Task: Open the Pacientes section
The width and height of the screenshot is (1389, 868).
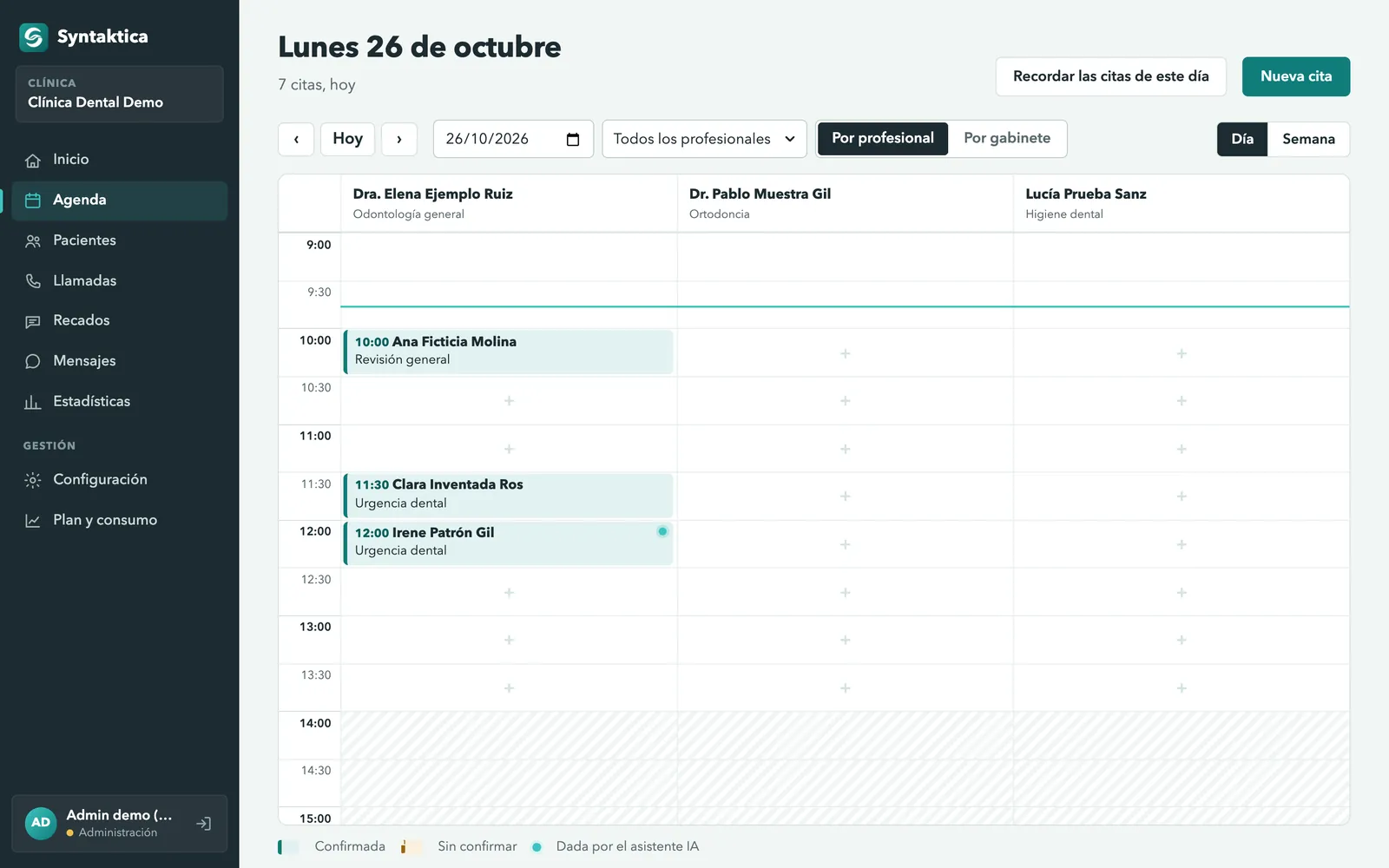Action: pos(120,240)
